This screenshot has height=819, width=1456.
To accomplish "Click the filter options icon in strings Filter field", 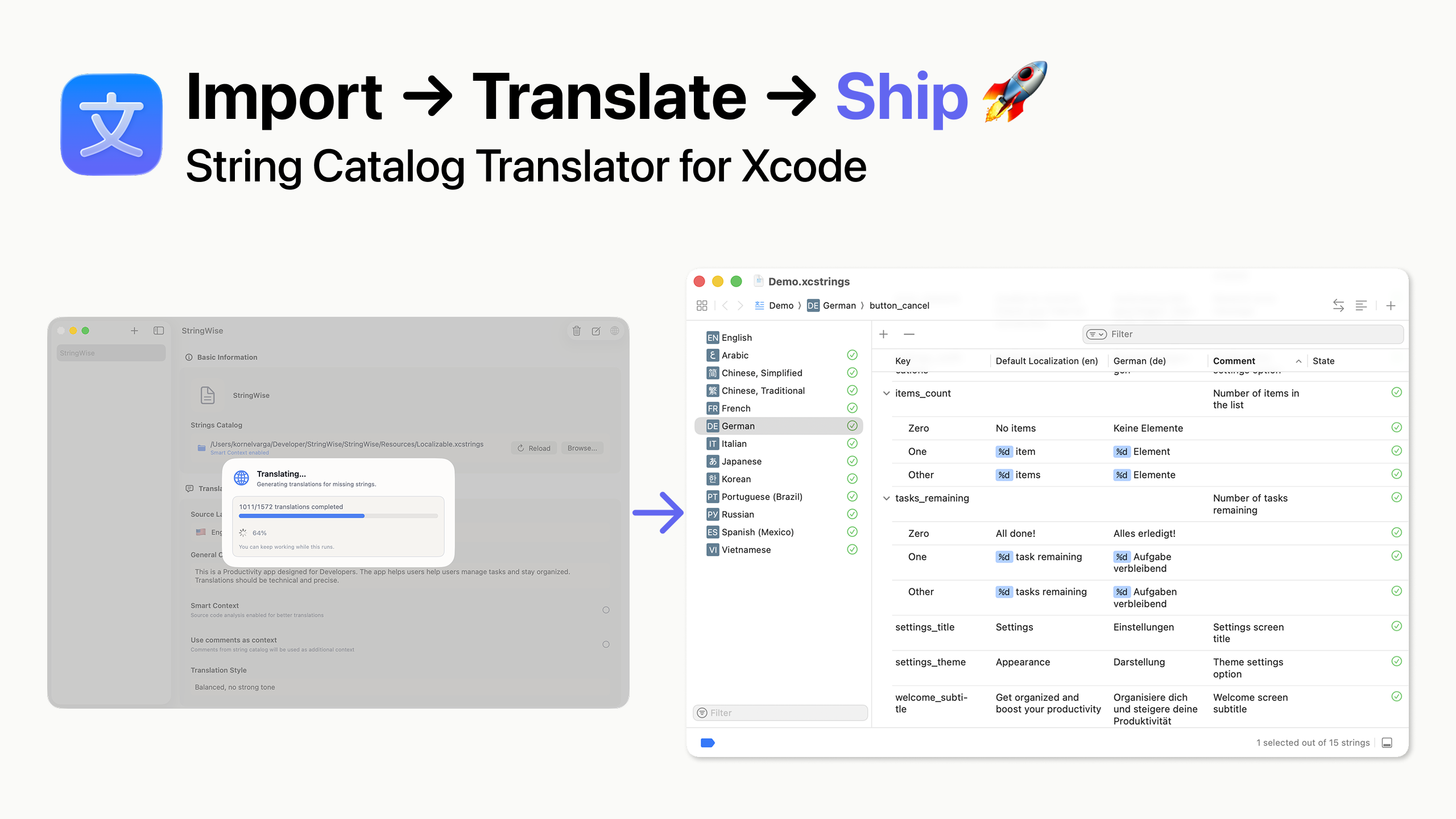I will [1096, 334].
